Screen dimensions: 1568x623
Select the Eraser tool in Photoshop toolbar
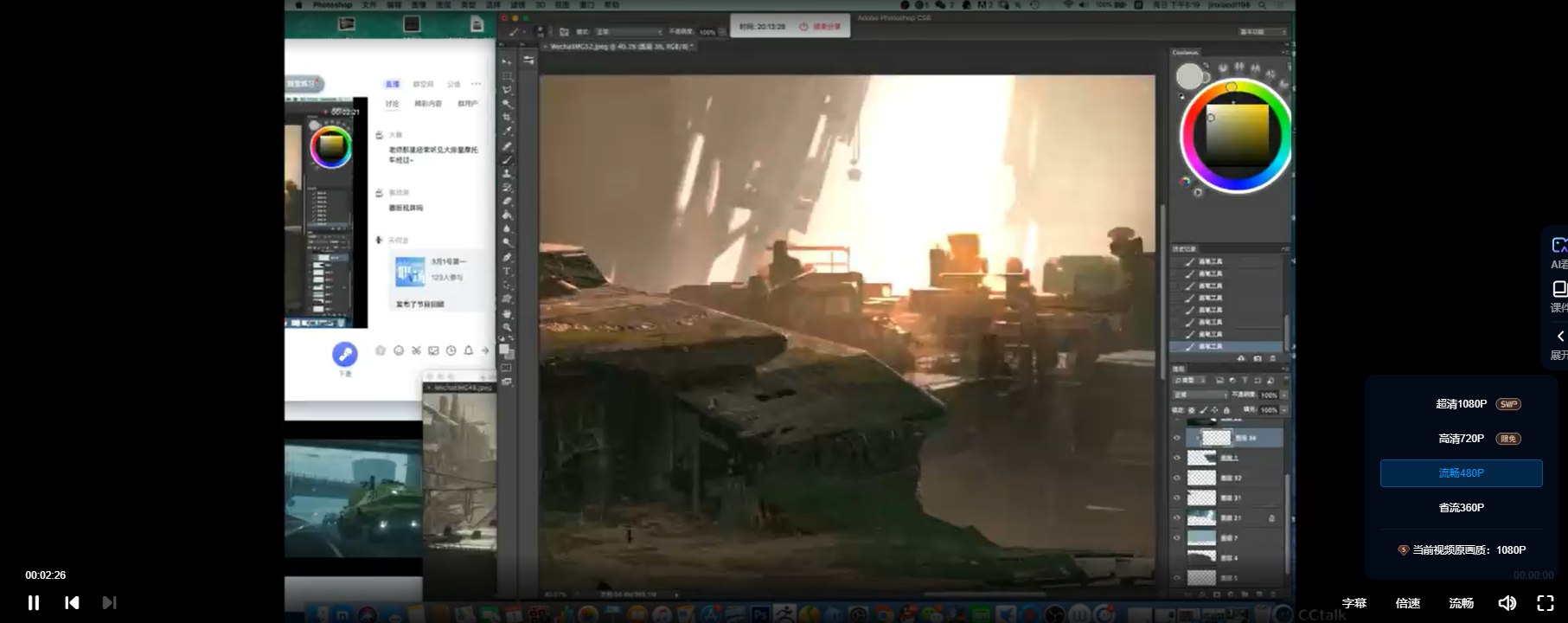508,201
